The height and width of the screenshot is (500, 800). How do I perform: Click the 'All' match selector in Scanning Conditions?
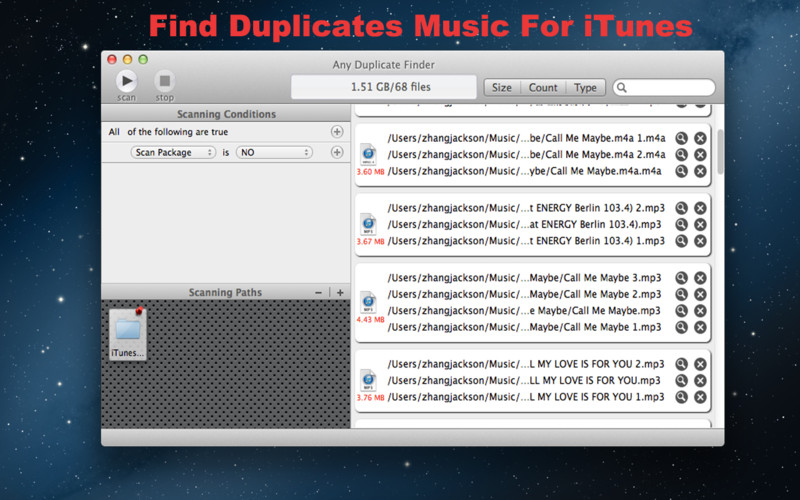click(114, 132)
